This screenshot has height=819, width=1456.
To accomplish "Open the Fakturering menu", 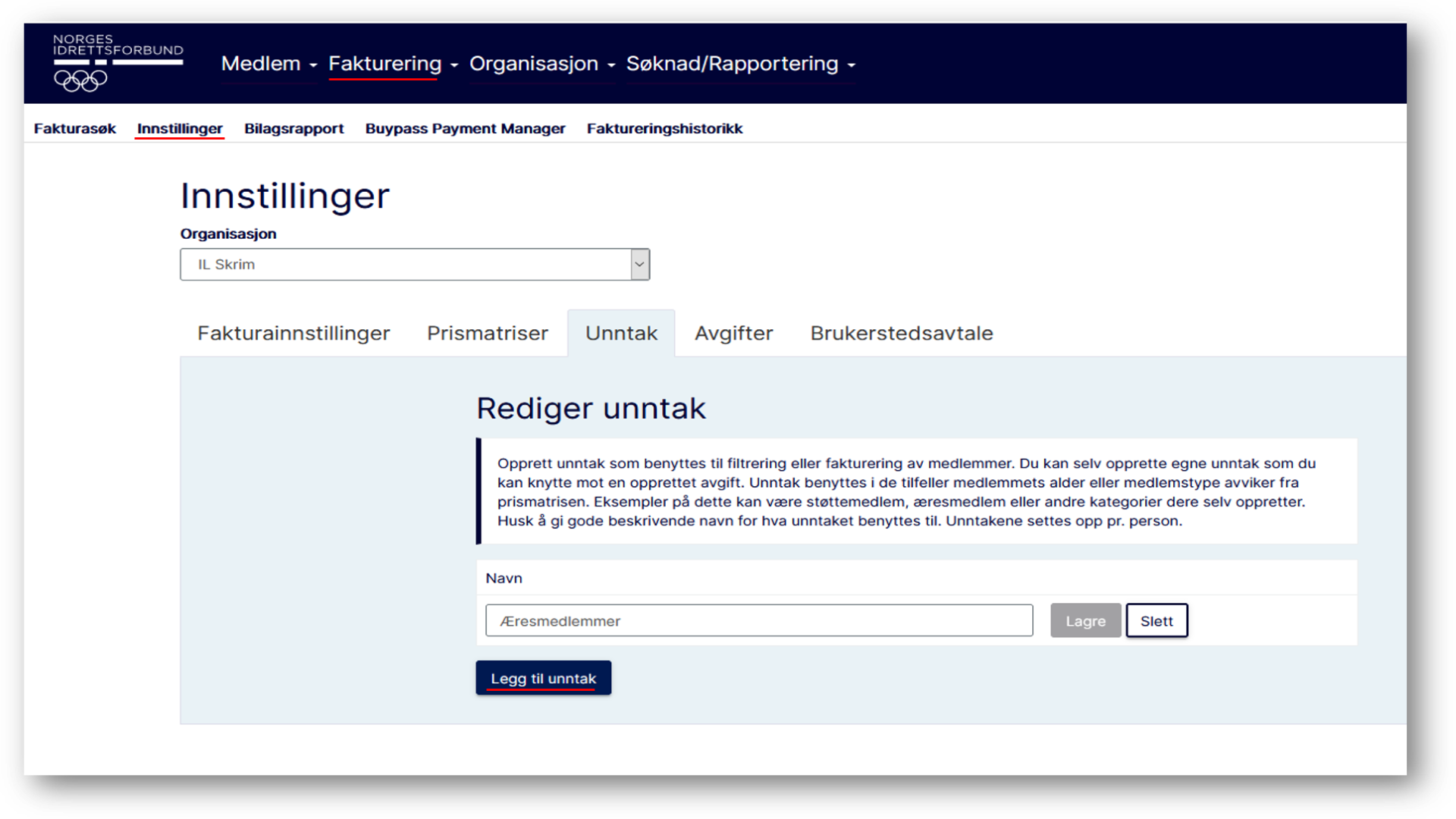I will [x=393, y=64].
